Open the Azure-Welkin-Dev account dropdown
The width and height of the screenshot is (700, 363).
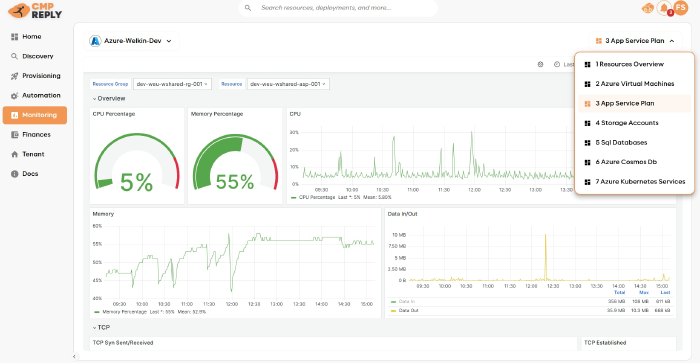tap(131, 41)
